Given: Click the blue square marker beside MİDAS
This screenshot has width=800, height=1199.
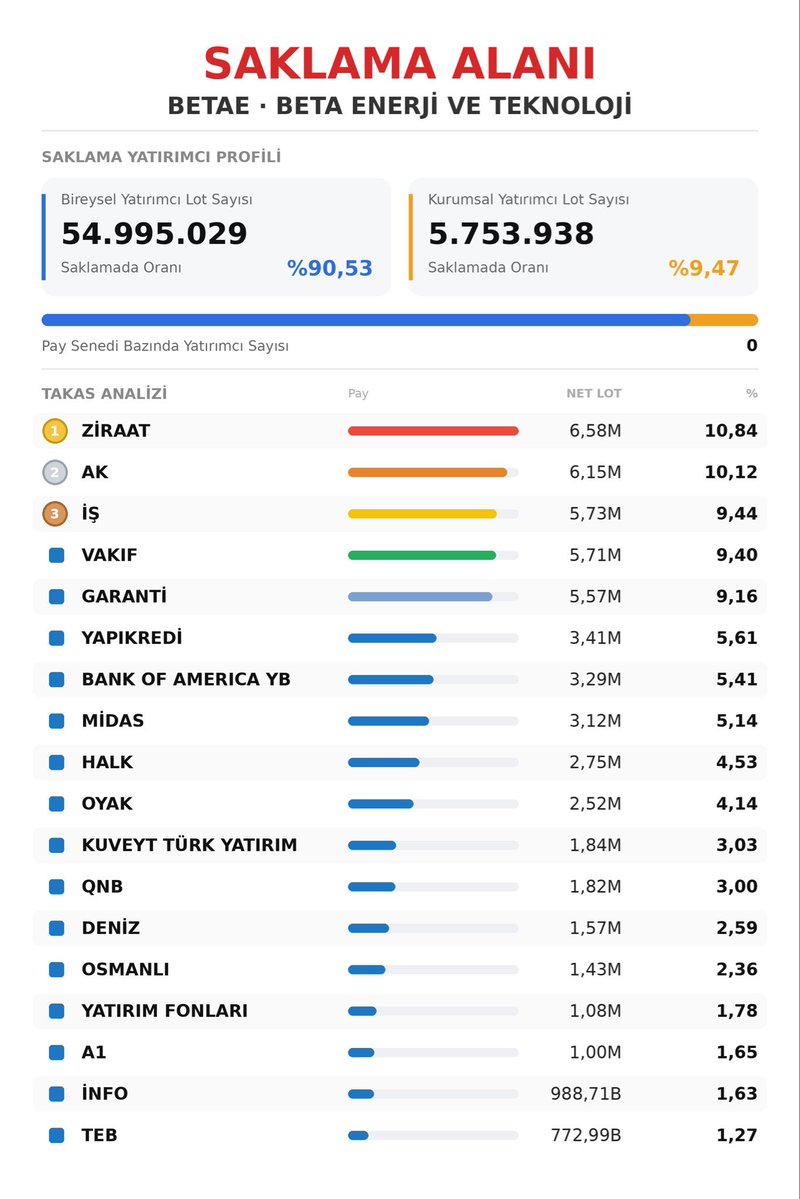Looking at the screenshot, I should point(57,720).
